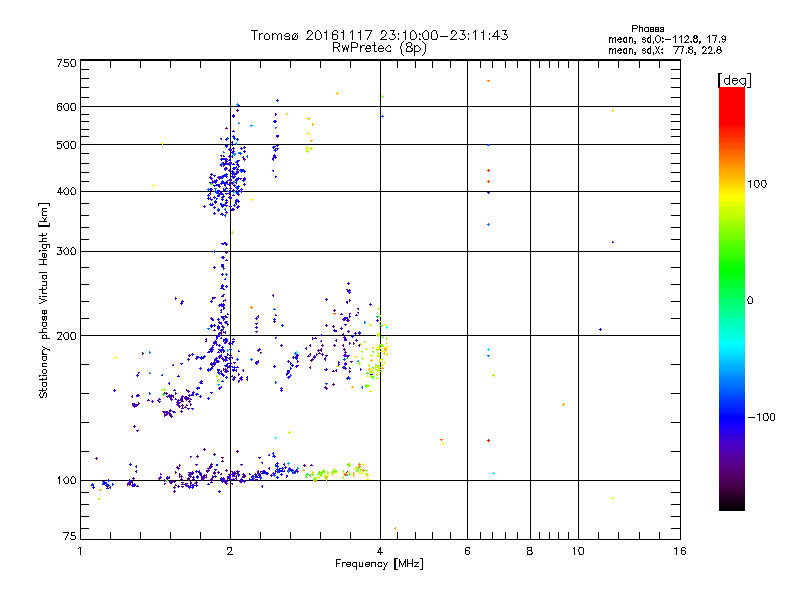Click the y-axis '600' tick label
Image resolution: width=800 pixels, height=600 pixels.
click(x=66, y=107)
